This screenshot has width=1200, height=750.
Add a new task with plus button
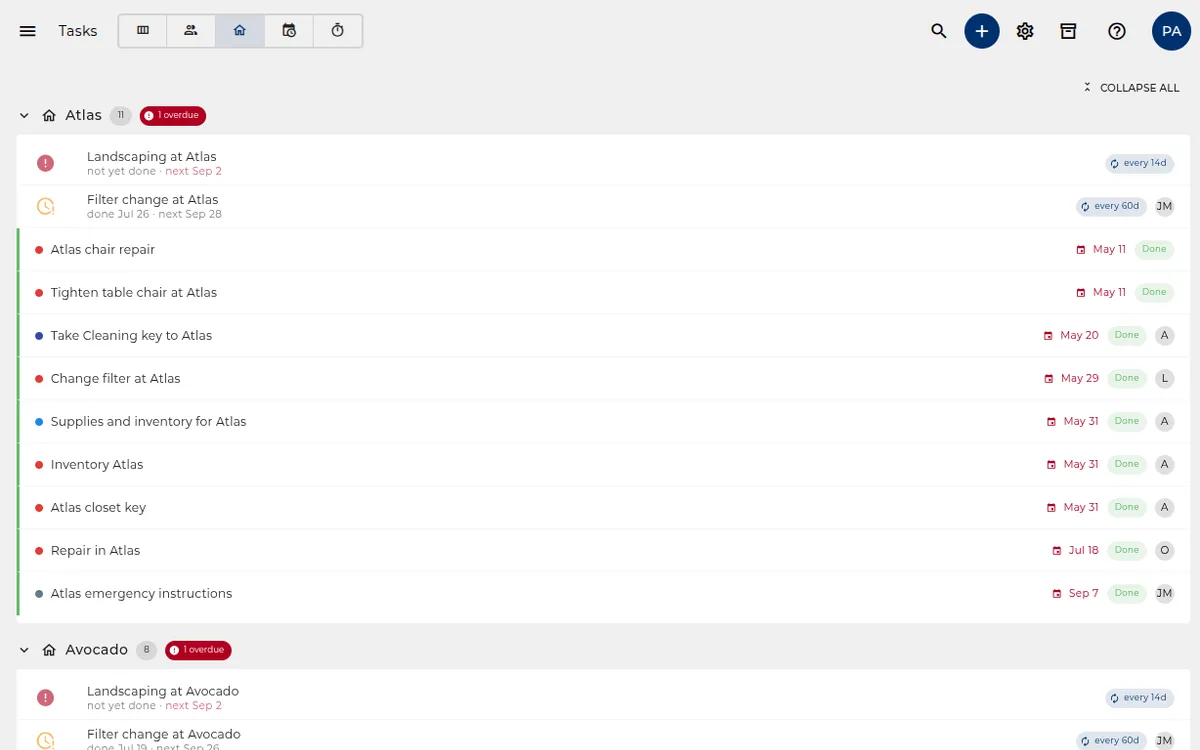click(982, 31)
